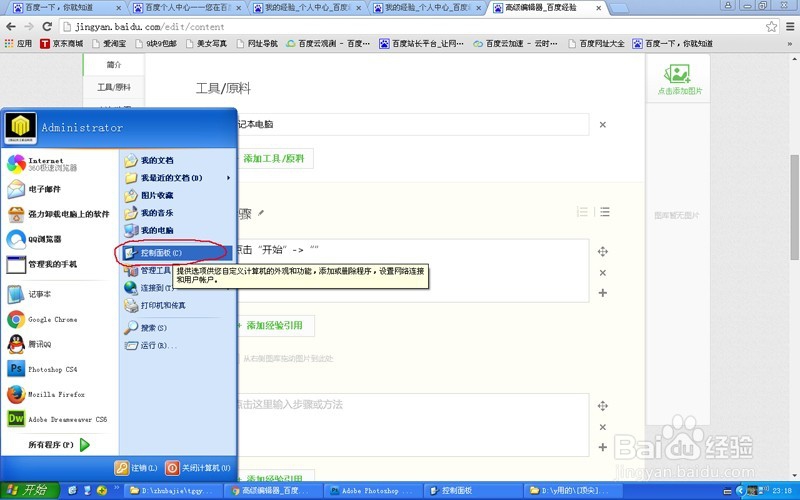Click the 开始 Start button
This screenshot has height=500, width=800.
point(29,490)
